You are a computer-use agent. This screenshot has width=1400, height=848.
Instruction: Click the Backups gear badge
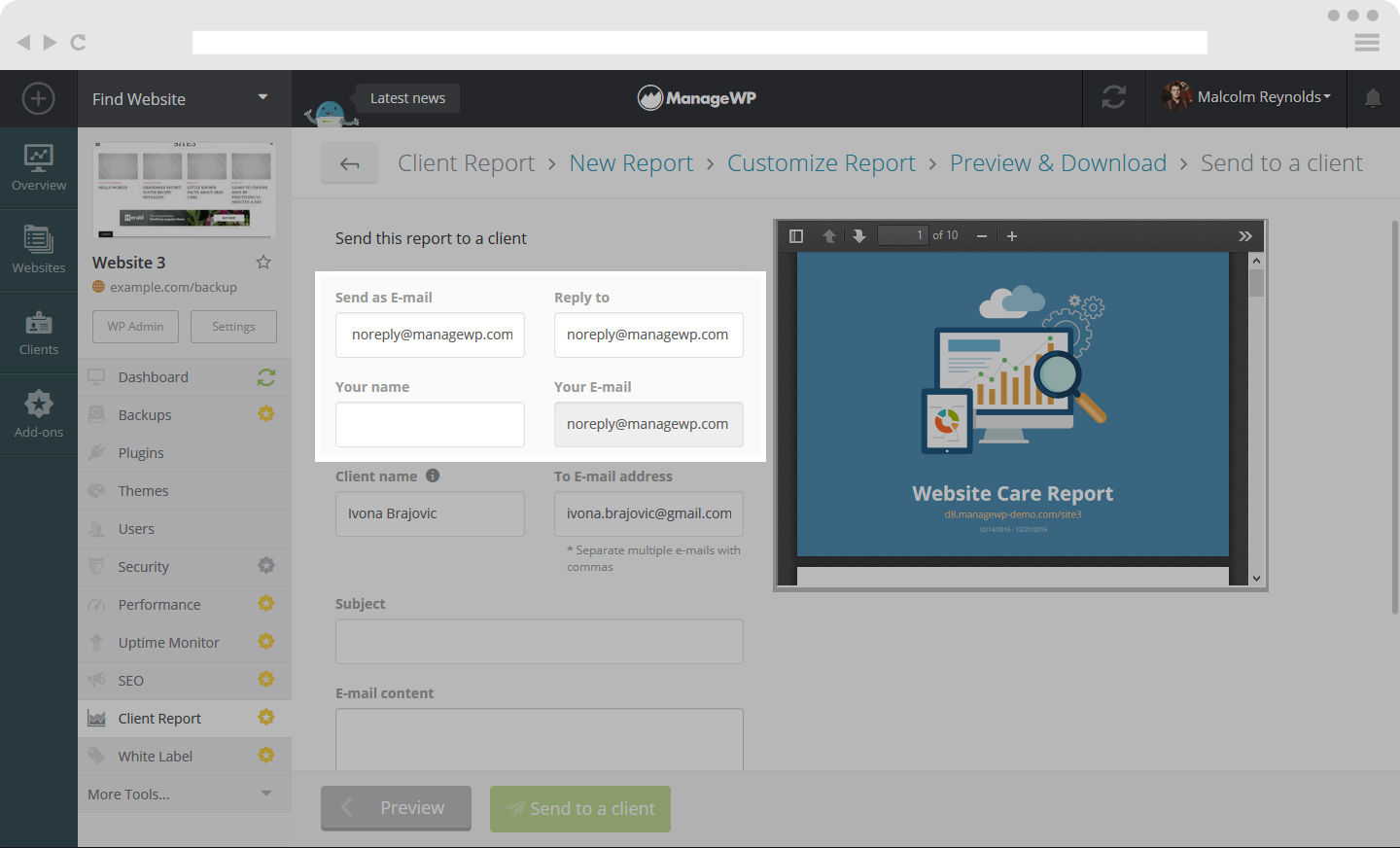pos(266,414)
